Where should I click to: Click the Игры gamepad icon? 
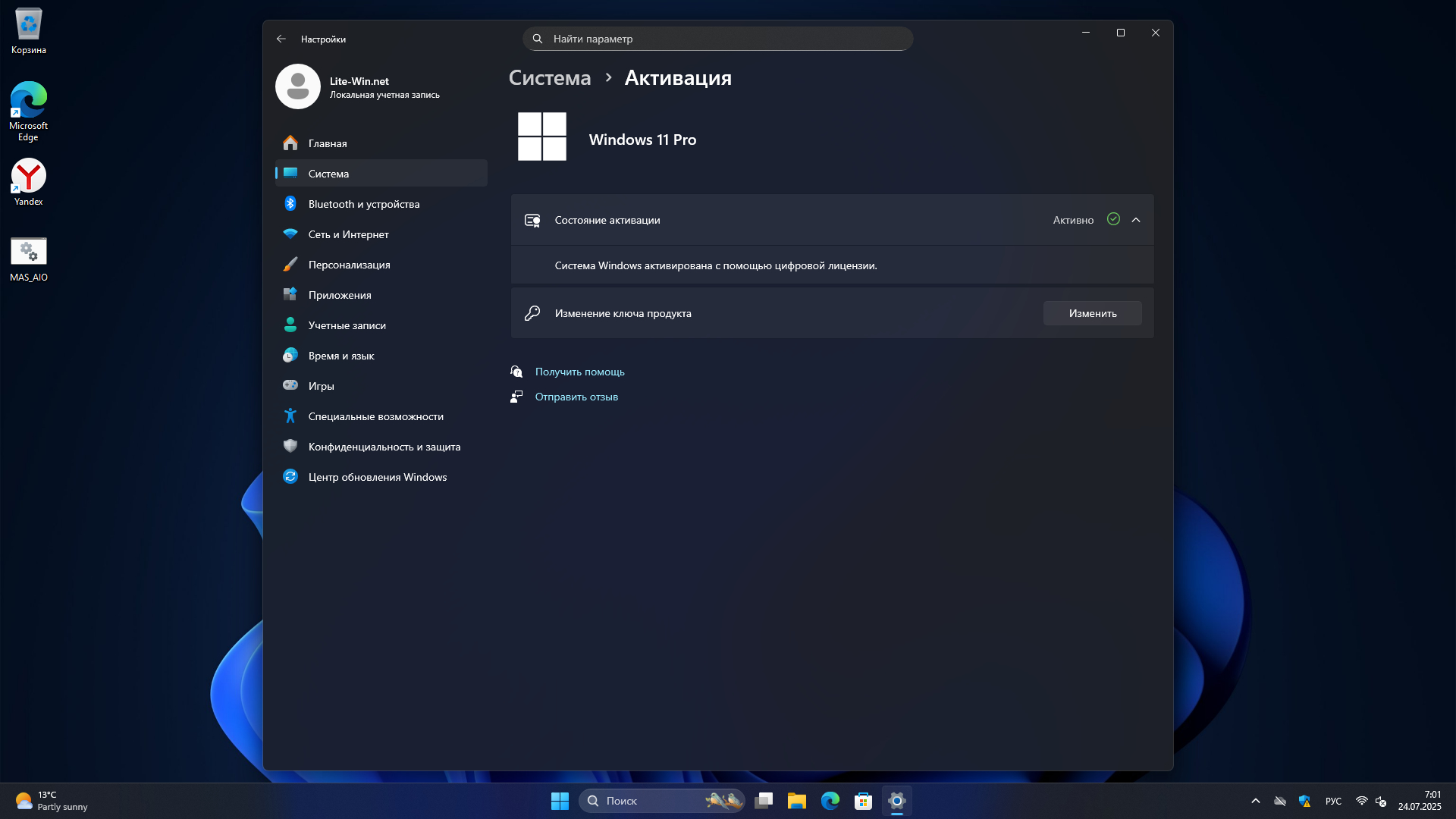click(290, 385)
